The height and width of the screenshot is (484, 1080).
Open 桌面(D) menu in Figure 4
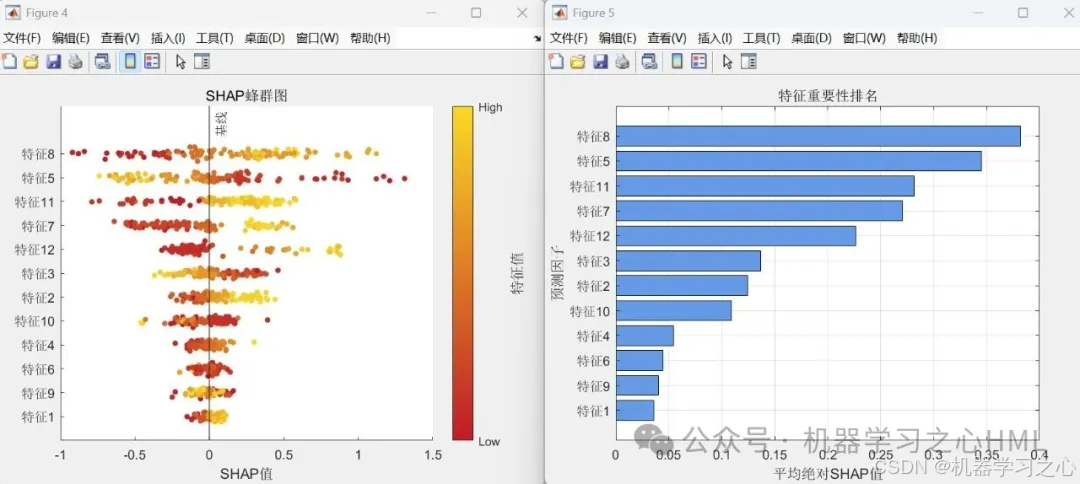coord(264,39)
